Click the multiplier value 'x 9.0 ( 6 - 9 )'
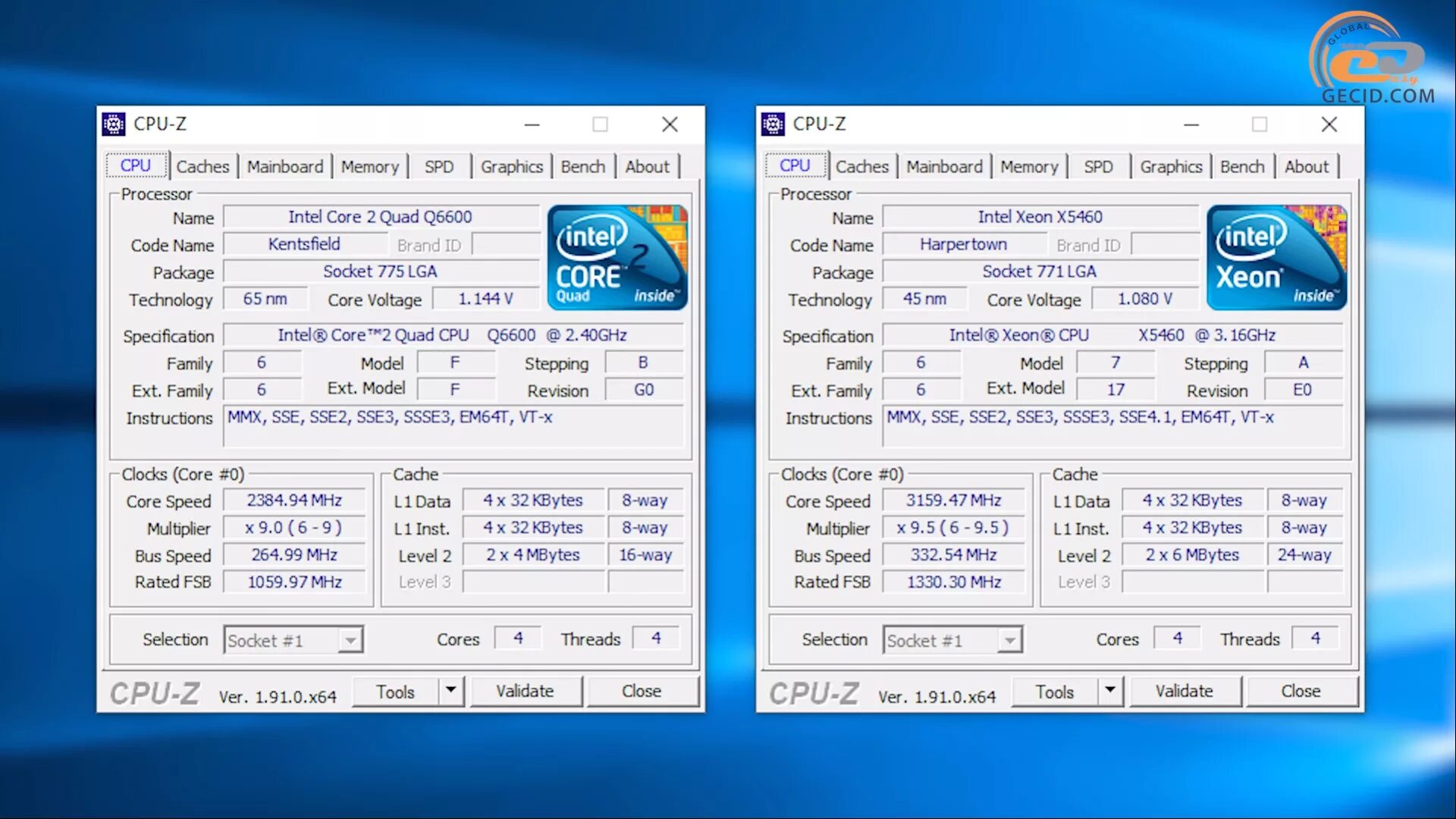This screenshot has height=819, width=1456. pos(294,528)
